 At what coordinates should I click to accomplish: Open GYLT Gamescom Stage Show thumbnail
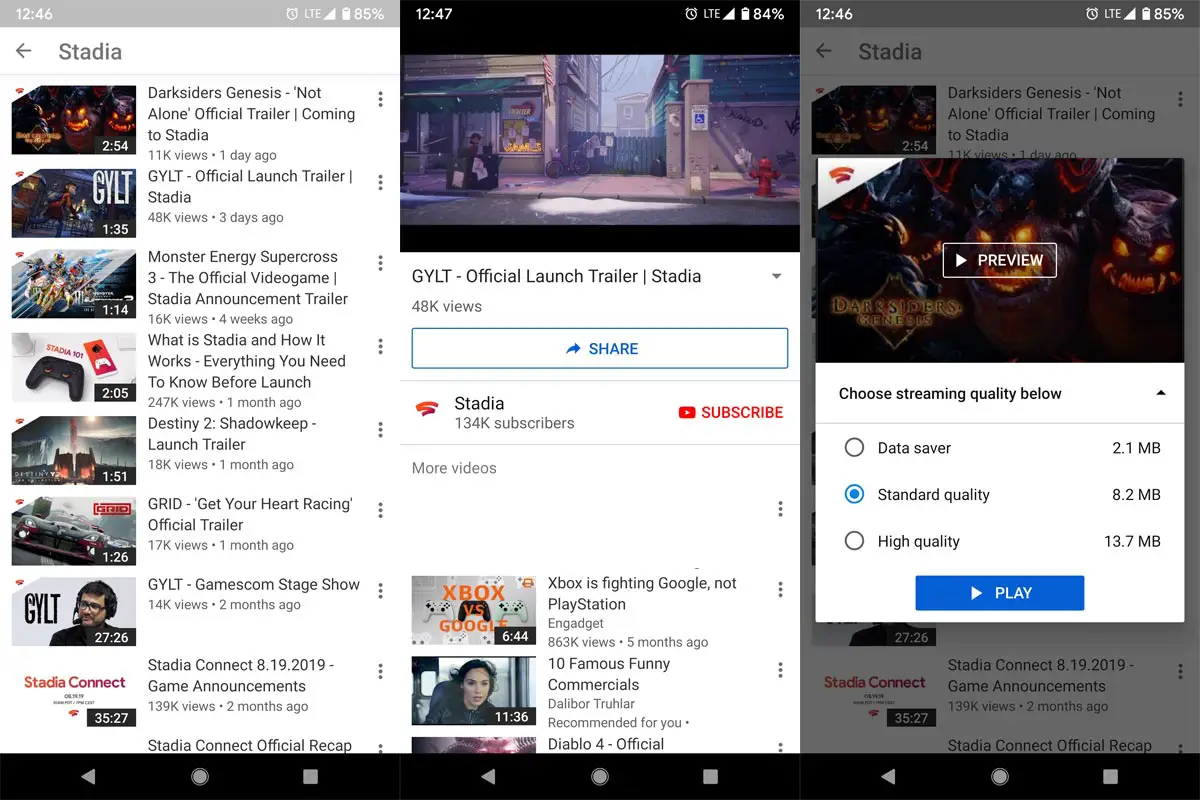point(74,611)
